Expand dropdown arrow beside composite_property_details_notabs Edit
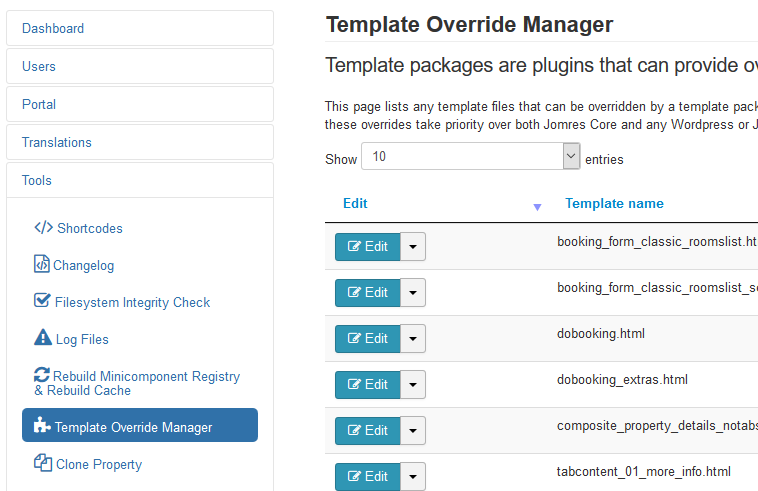 (x=413, y=430)
